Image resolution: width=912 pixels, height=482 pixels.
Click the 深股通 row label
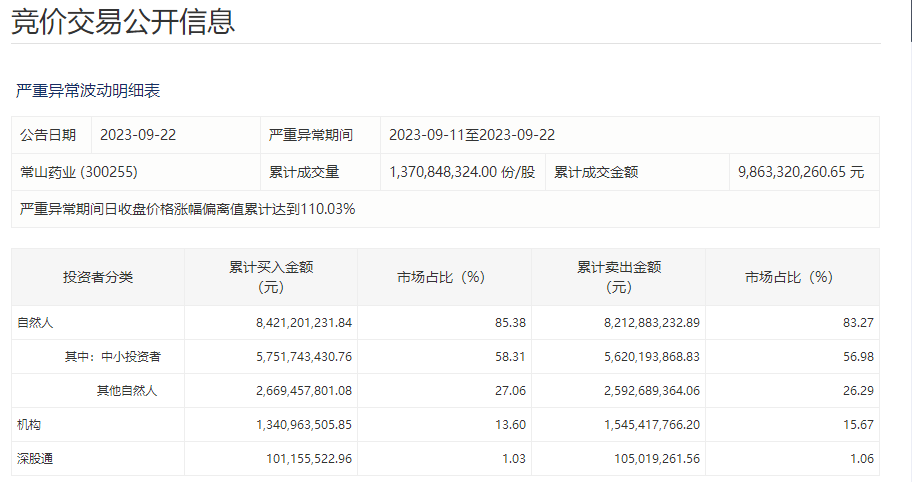[35, 459]
